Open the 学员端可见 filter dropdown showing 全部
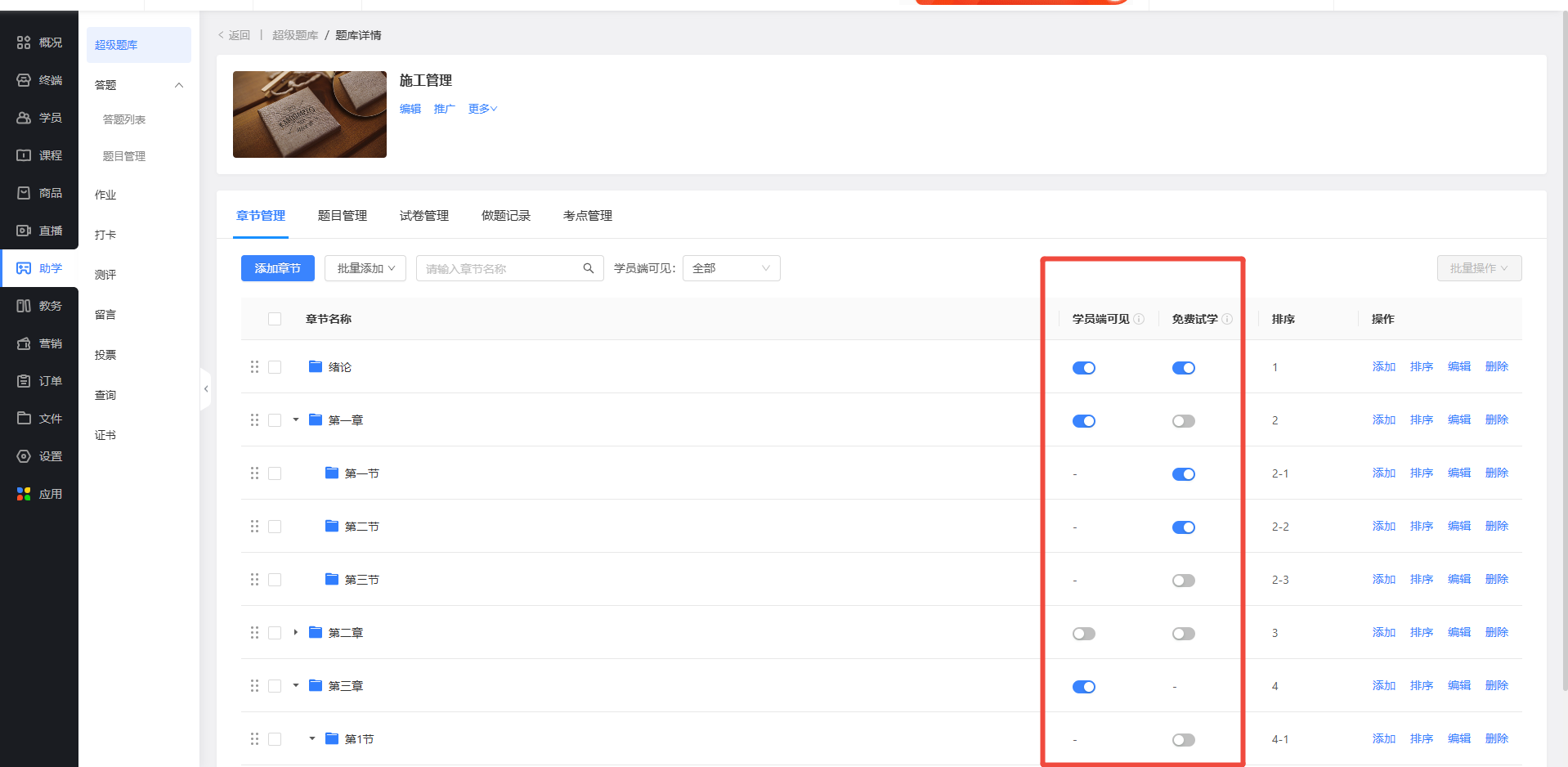The image size is (1568, 767). click(x=731, y=268)
